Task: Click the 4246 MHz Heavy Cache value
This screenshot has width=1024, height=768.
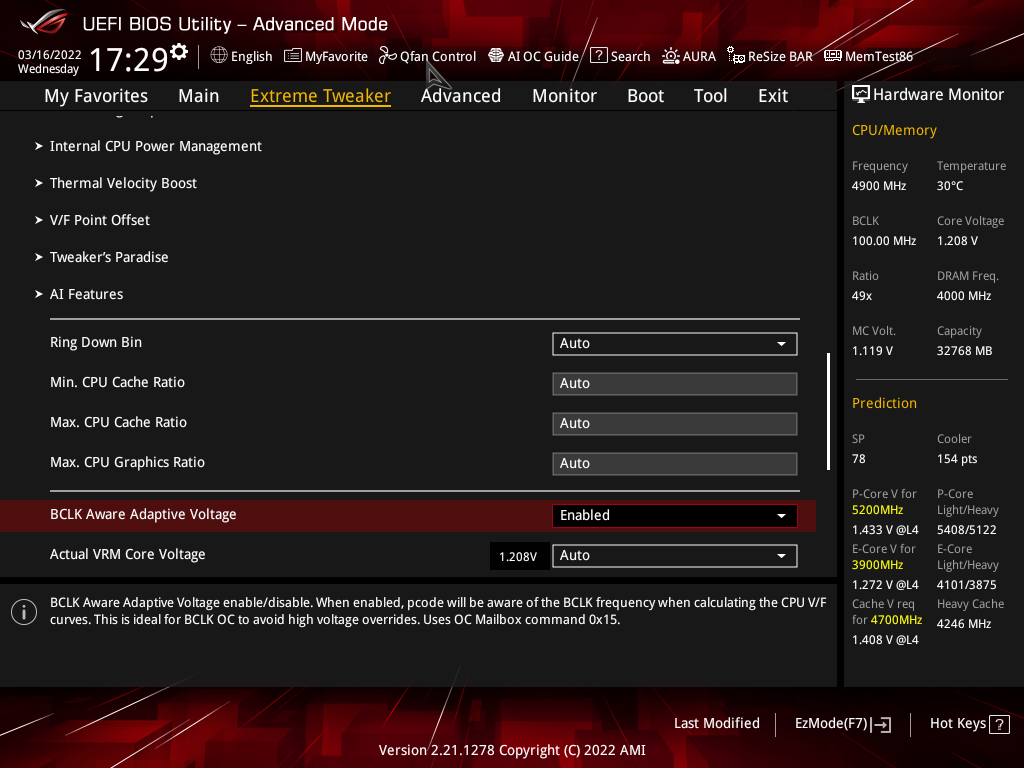Action: (964, 624)
